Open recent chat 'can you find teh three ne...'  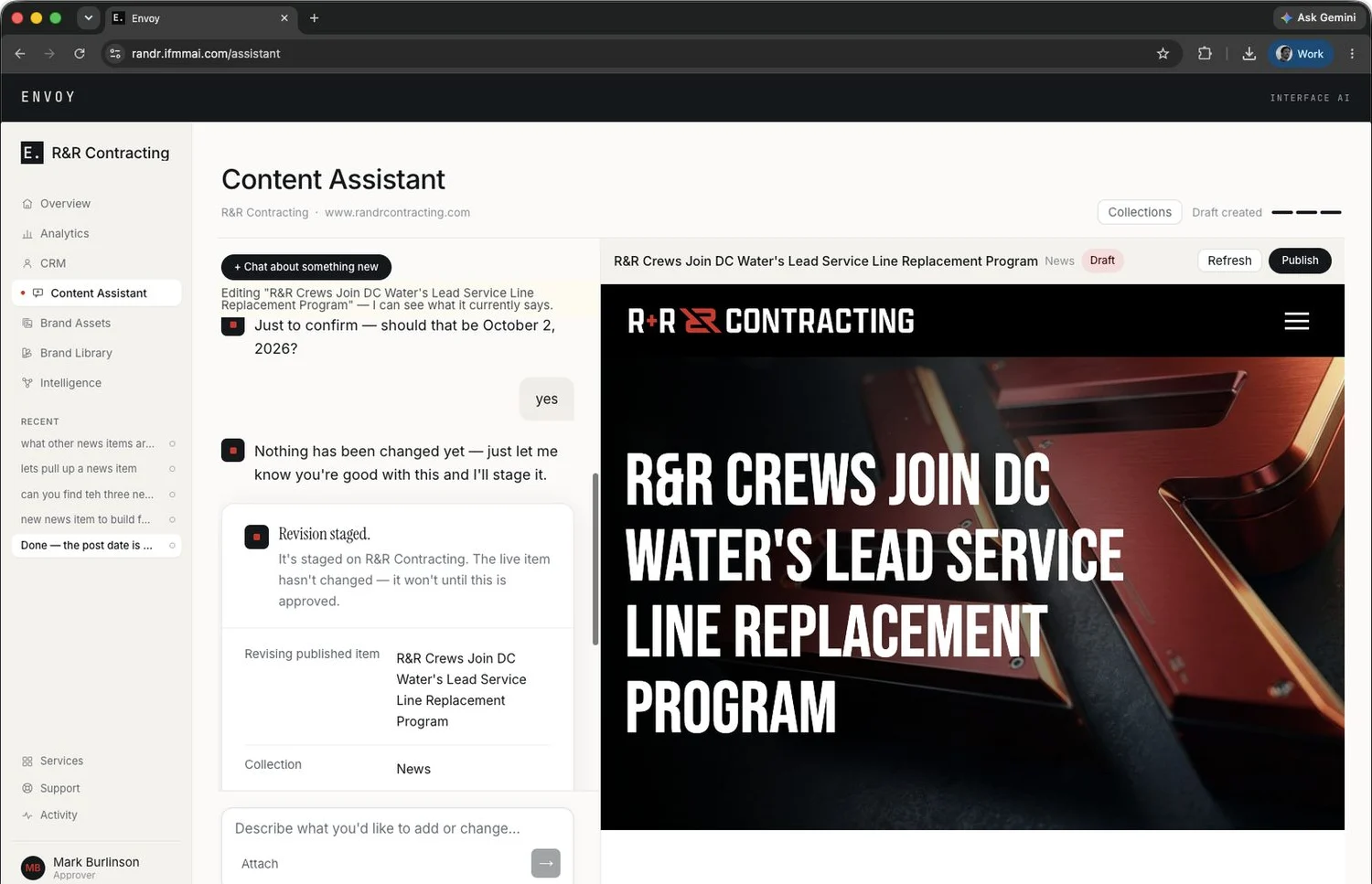(x=96, y=495)
